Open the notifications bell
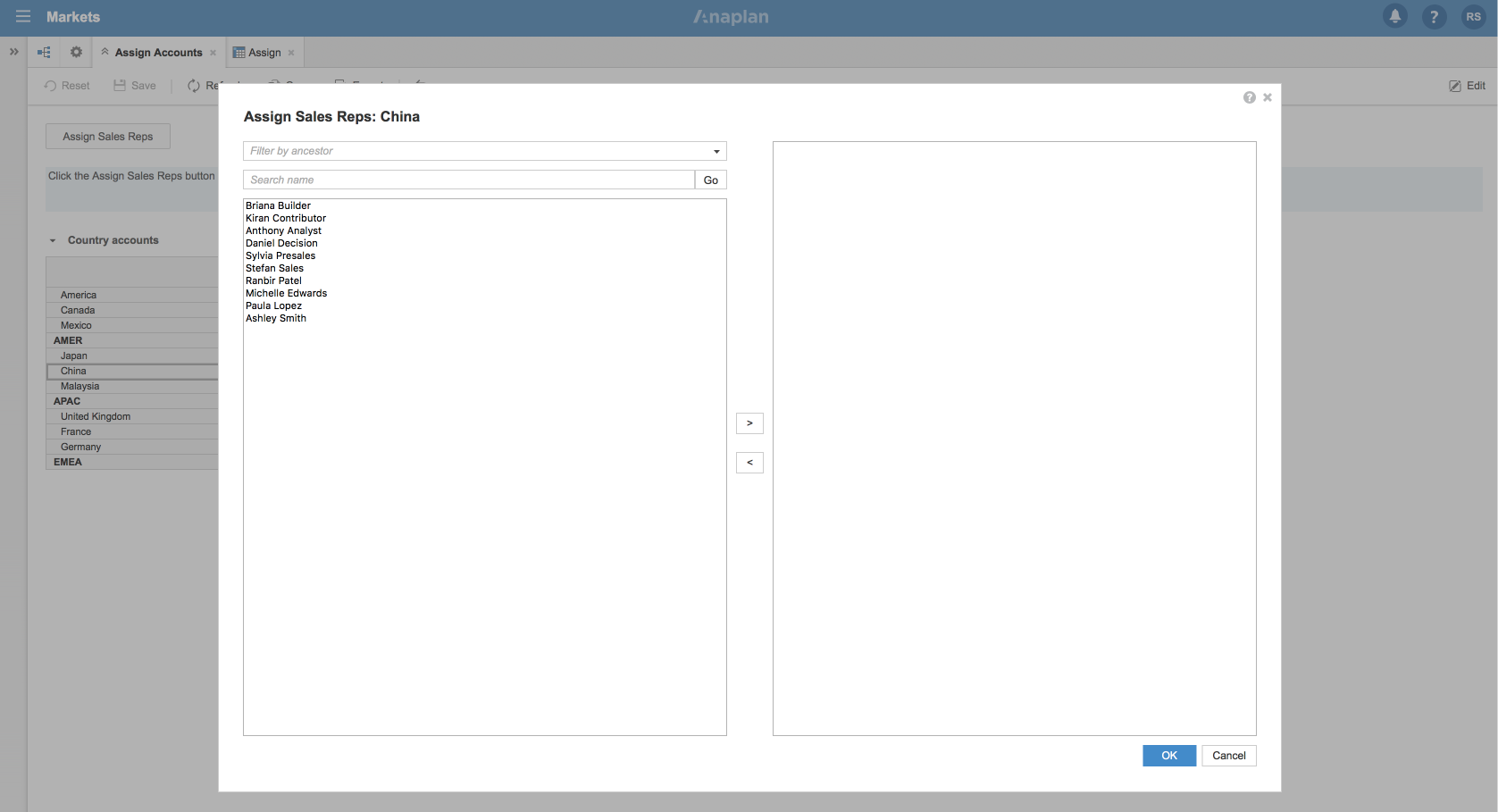The height and width of the screenshot is (812, 1498). [1394, 16]
